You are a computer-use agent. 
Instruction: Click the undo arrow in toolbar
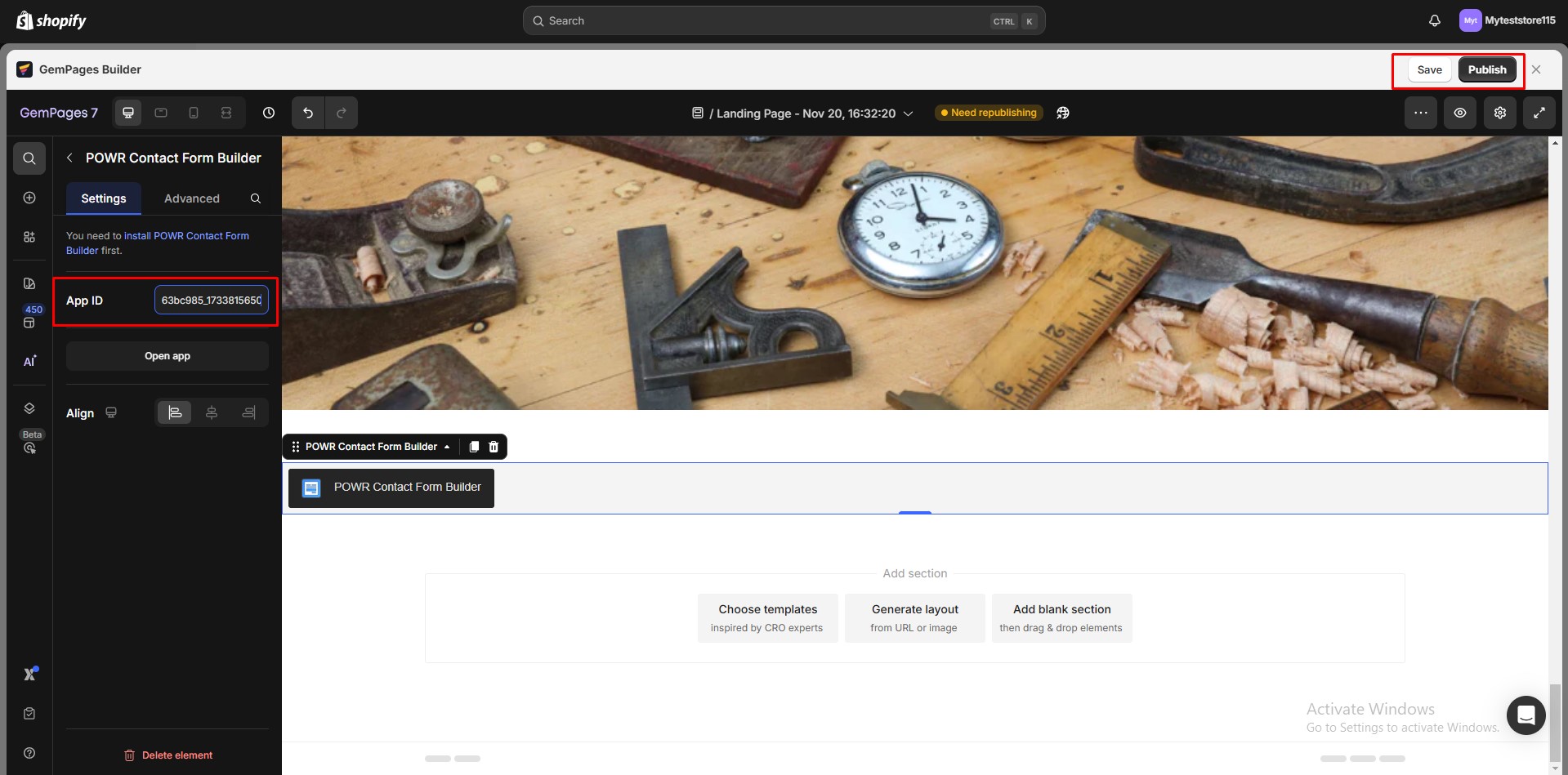(308, 113)
